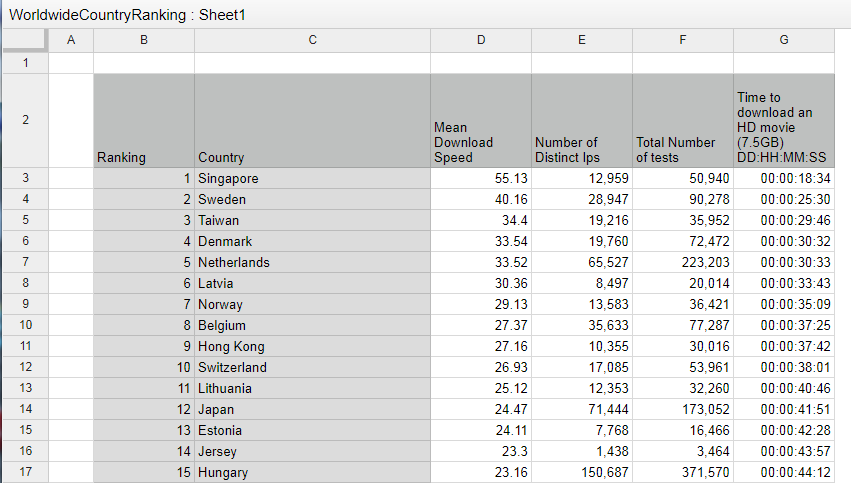851x483 pixels.
Task: Click total tests value 50,940
Action: coord(683,178)
